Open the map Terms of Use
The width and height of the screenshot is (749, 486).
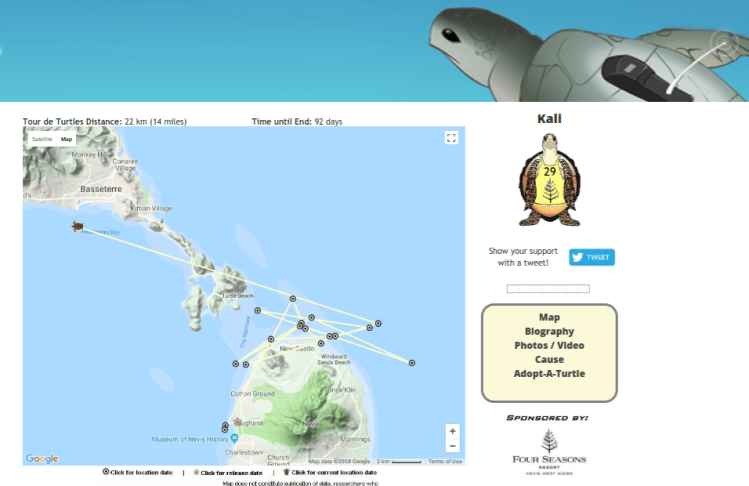coord(445,461)
